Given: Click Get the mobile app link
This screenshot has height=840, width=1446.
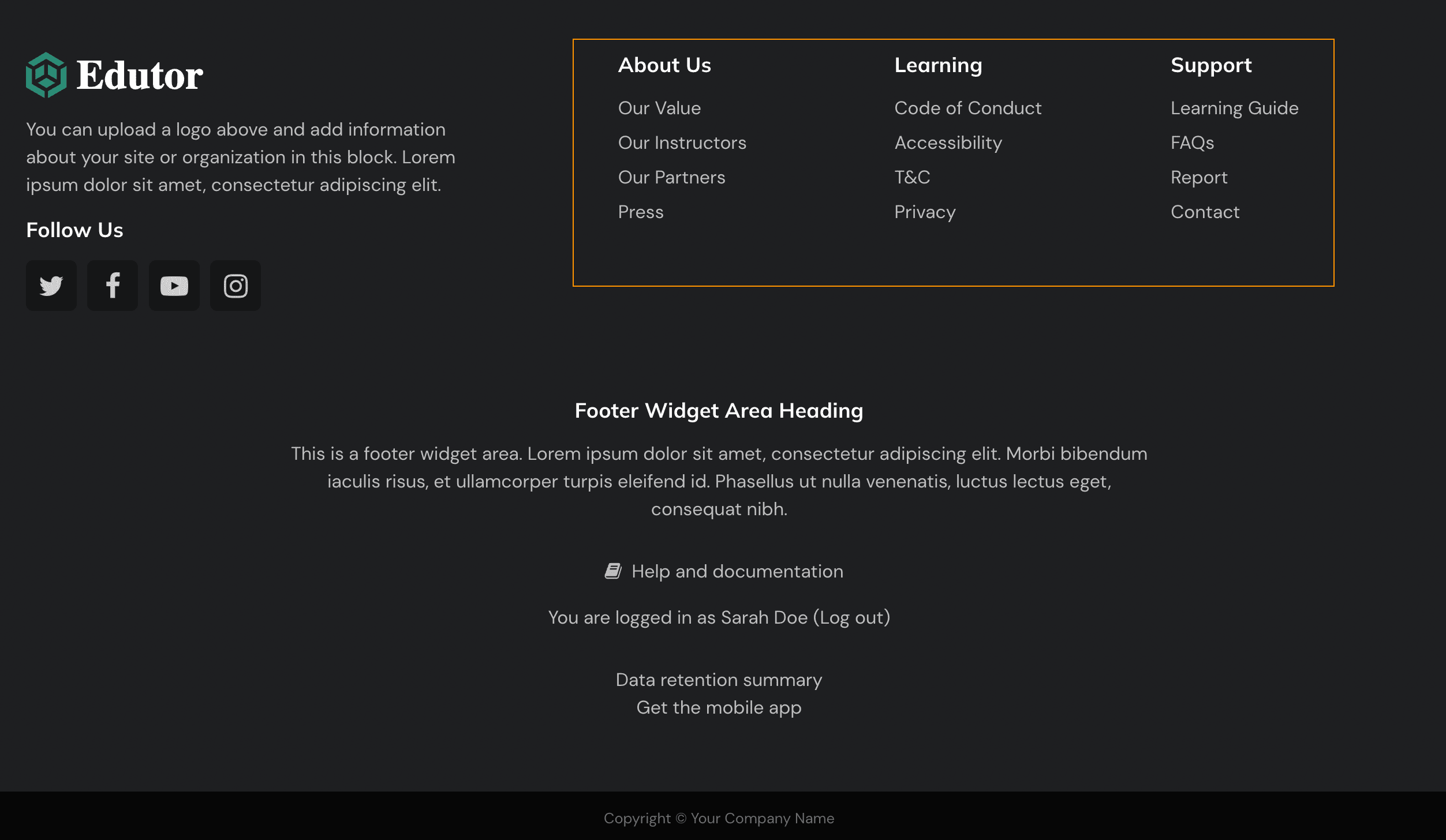Looking at the screenshot, I should pyautogui.click(x=719, y=707).
